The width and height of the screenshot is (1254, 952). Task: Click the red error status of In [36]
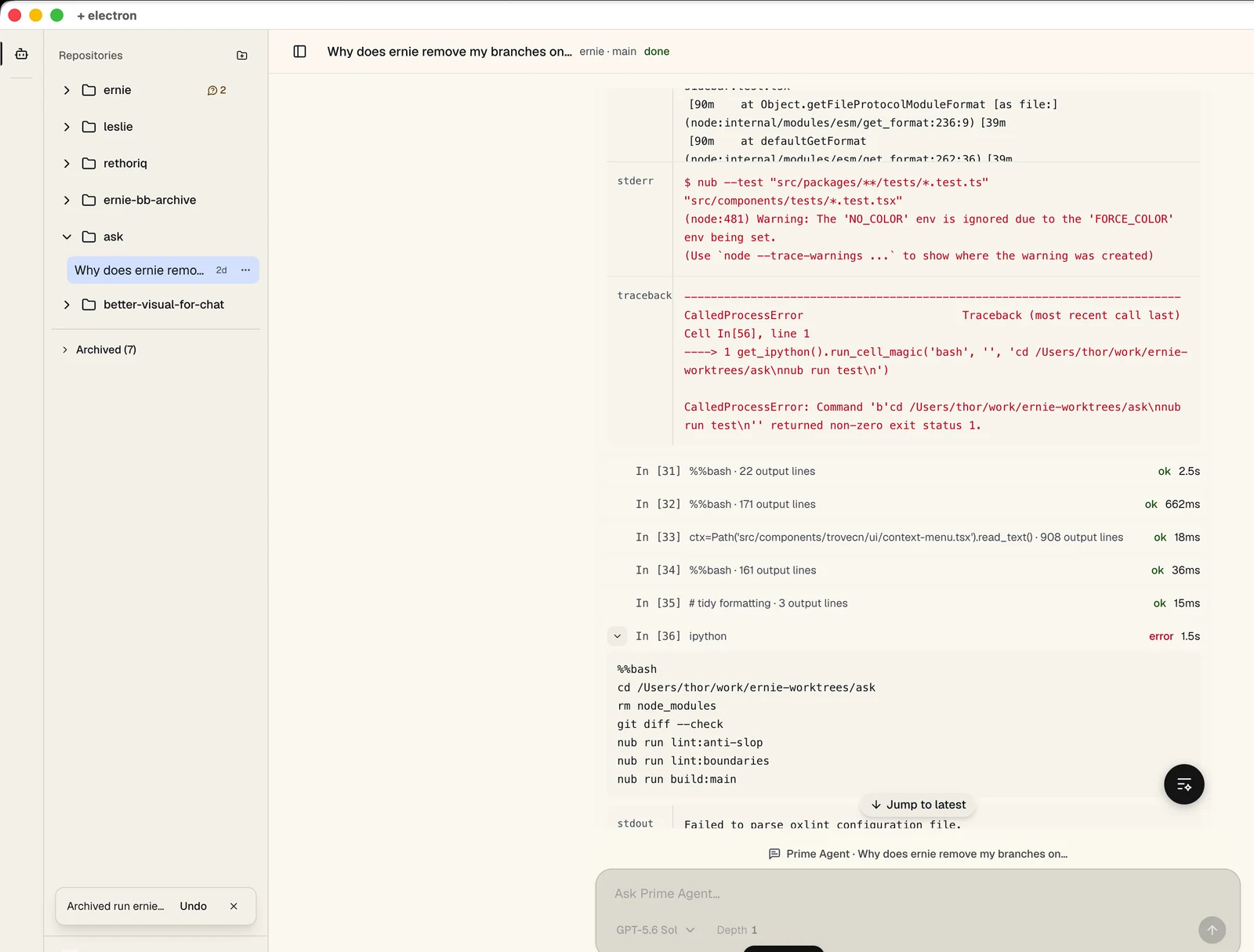click(1161, 636)
